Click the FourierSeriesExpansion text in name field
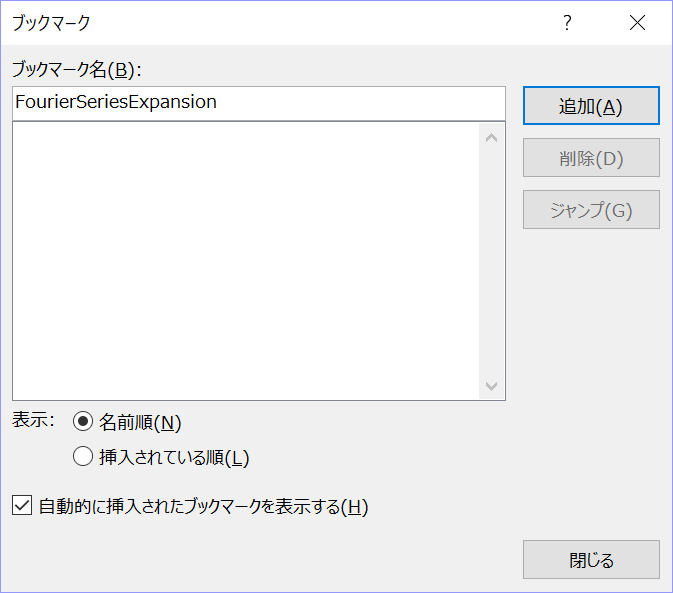The image size is (673, 593). pyautogui.click(x=116, y=102)
